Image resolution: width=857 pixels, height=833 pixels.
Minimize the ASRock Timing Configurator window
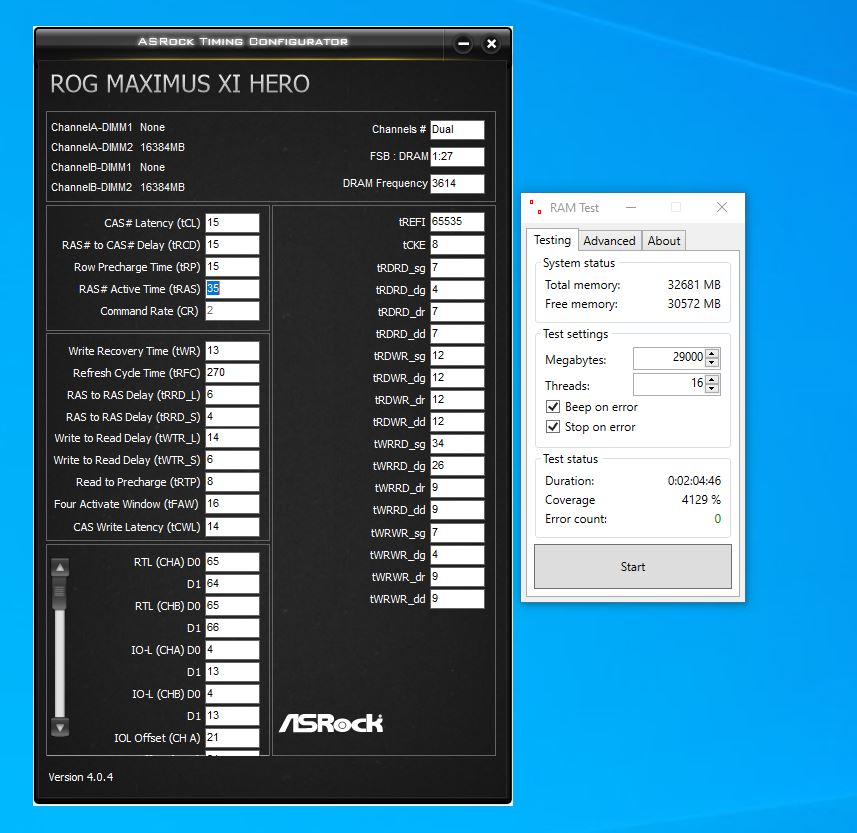pos(463,44)
